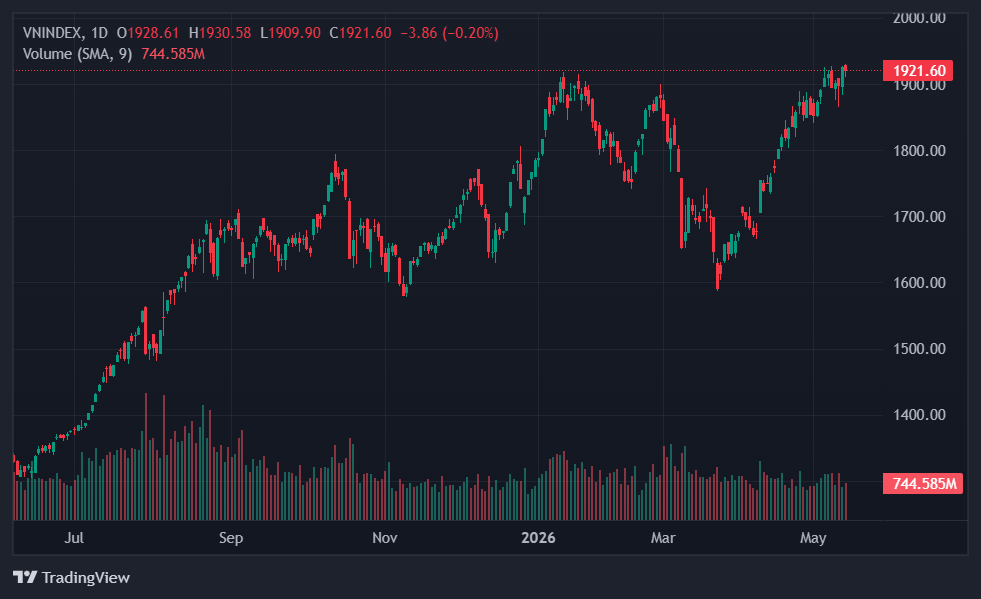Click the Nov label on time axis
Viewport: 981px width, 599px height.
(x=385, y=538)
